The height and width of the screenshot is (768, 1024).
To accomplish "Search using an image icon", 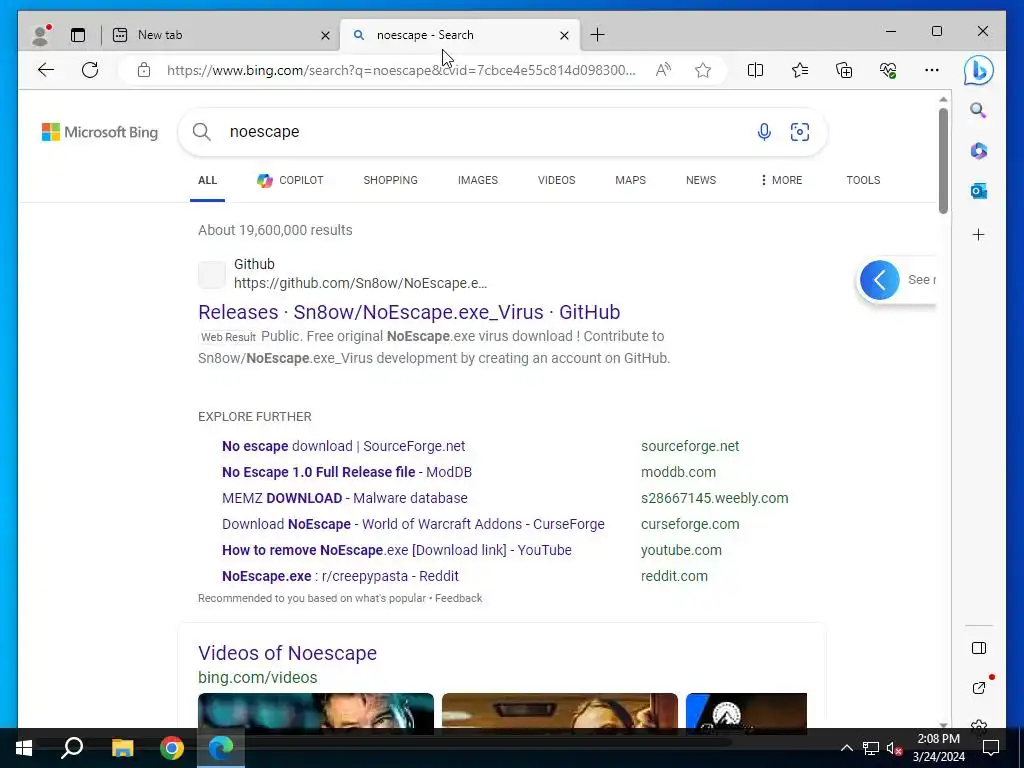I will click(800, 132).
